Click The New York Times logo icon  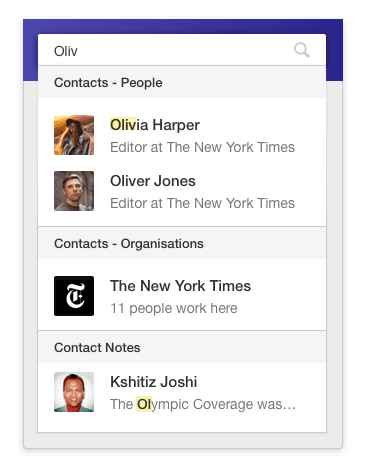(x=74, y=296)
